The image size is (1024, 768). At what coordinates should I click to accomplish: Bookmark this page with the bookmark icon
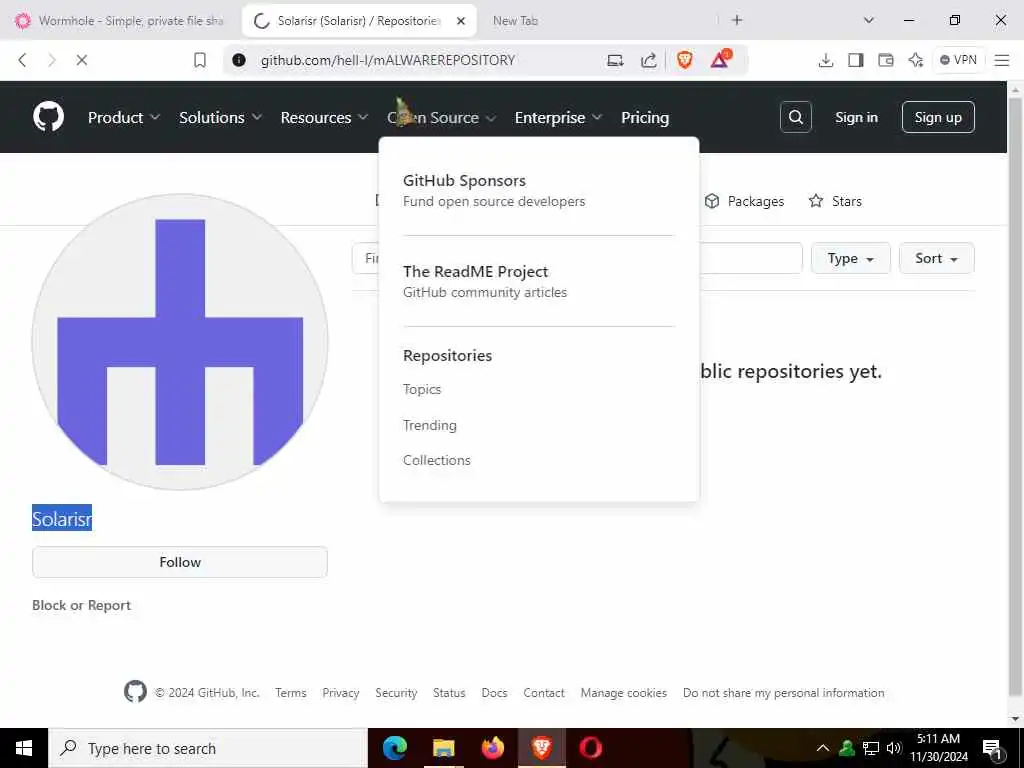(200, 60)
